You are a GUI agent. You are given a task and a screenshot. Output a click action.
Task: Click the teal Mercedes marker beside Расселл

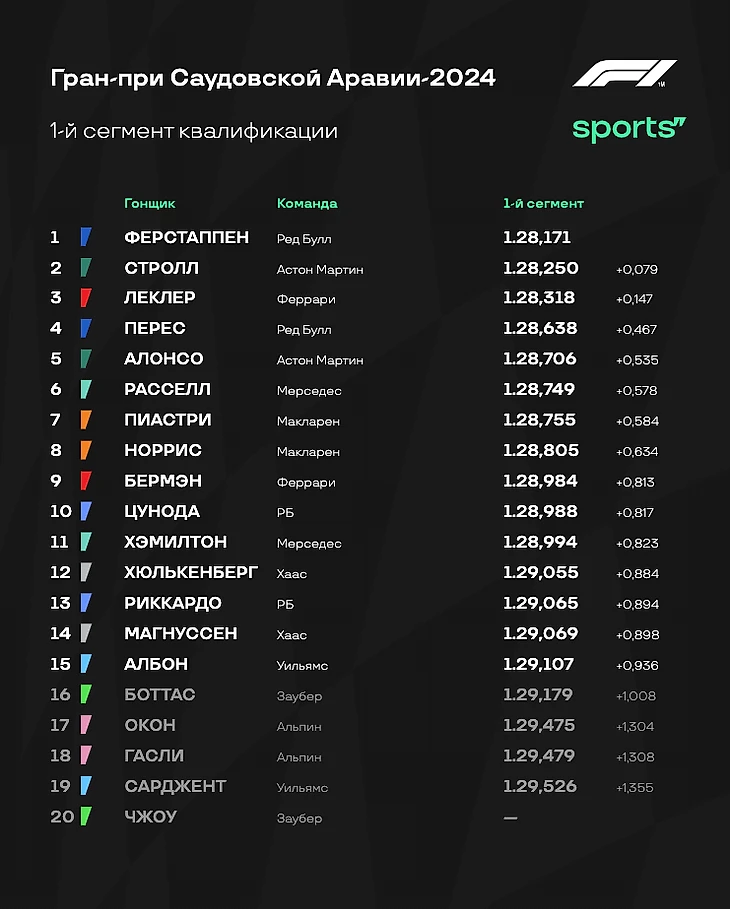pos(86,389)
